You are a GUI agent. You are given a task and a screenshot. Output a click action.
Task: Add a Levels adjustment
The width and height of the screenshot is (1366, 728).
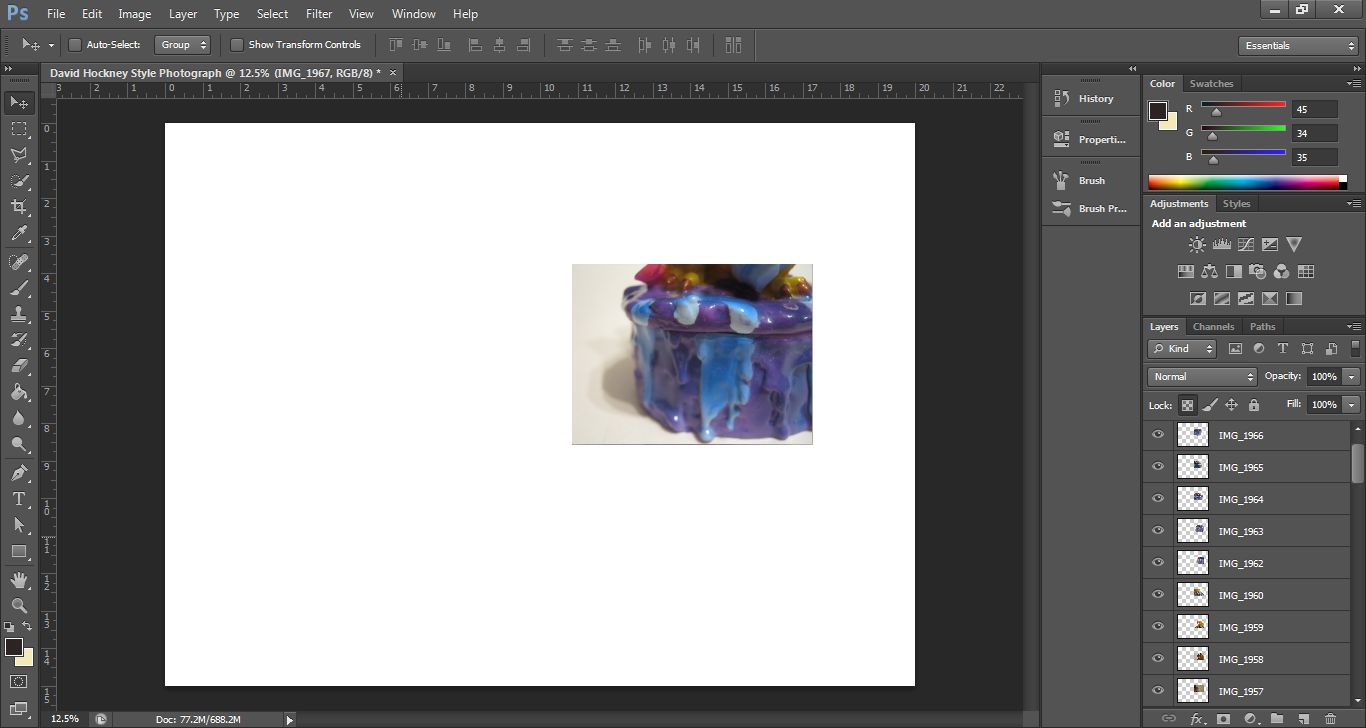(1221, 244)
